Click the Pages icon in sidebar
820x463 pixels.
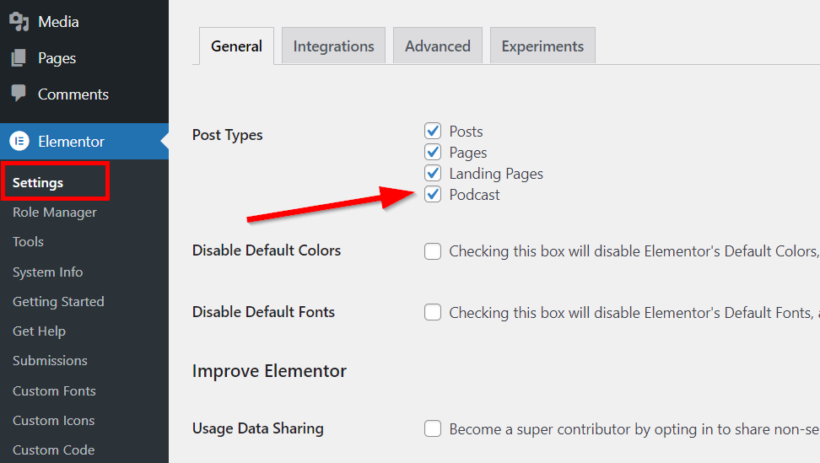pos(19,58)
